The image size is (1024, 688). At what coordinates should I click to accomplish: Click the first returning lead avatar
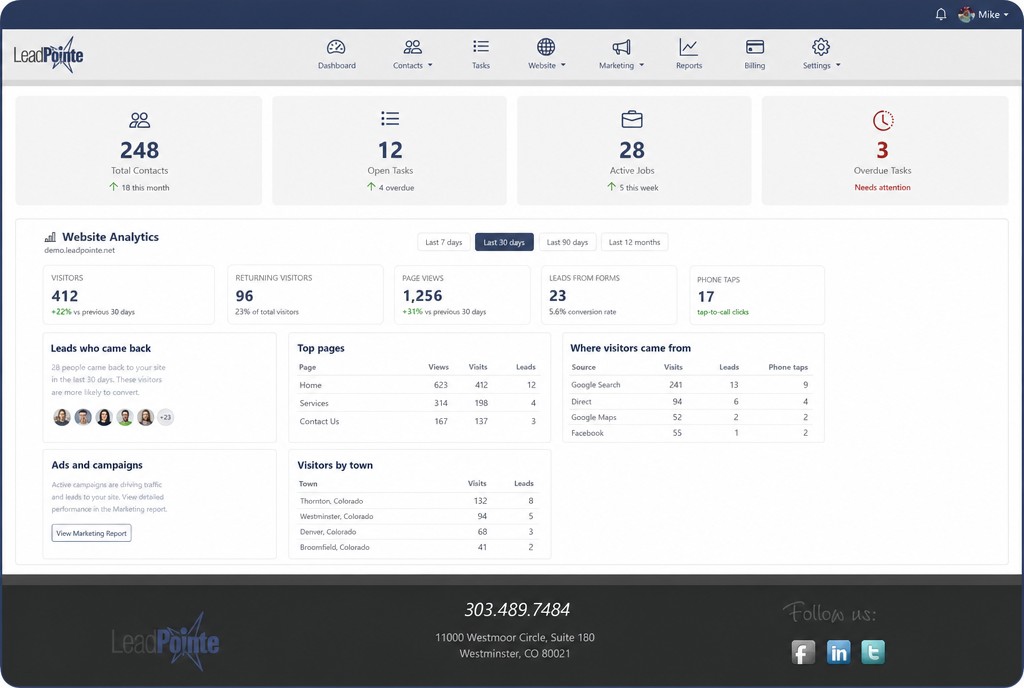(x=62, y=417)
